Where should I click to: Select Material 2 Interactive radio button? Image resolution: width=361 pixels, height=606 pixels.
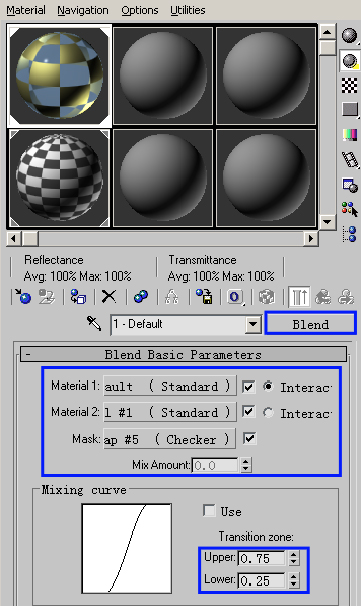[x=268, y=412]
